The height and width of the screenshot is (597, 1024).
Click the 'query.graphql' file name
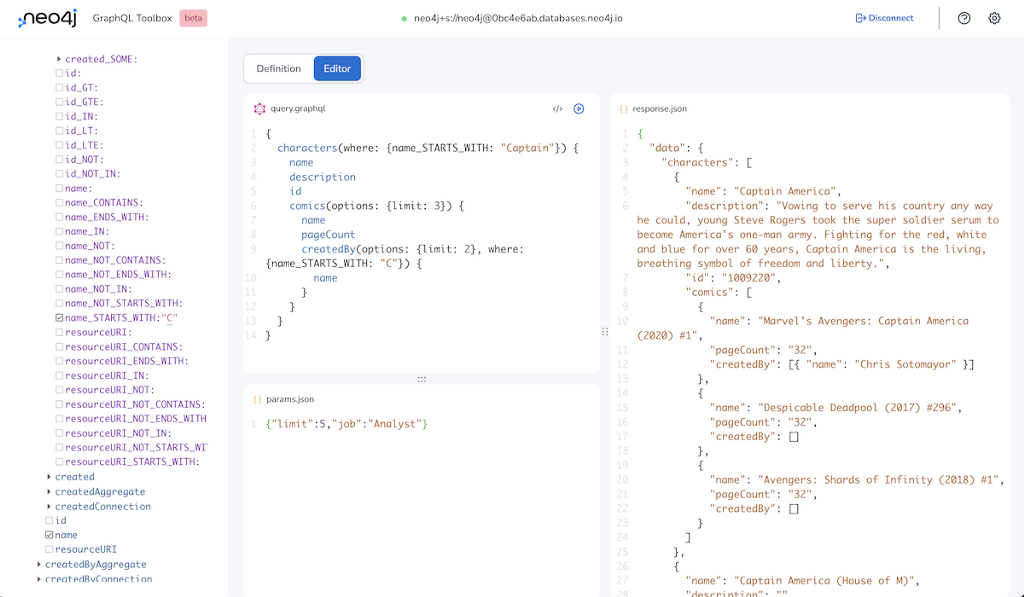coord(298,108)
